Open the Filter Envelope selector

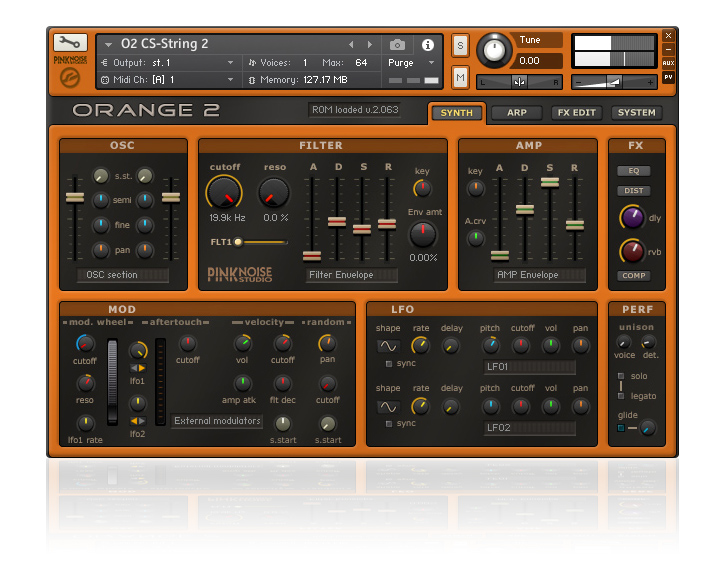[x=352, y=275]
